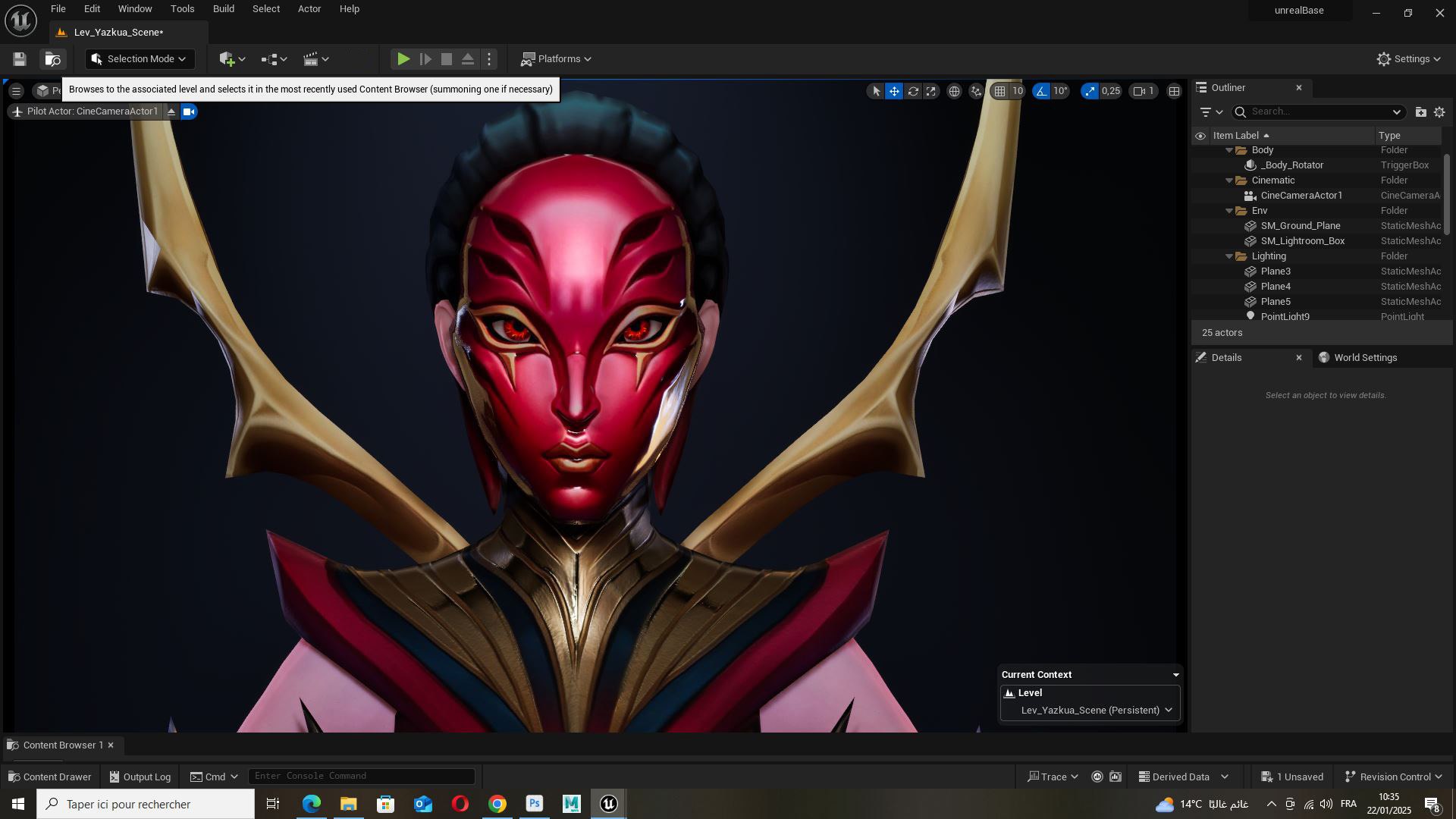
Task: Click Browse to level in Content Browser icon
Action: [52, 59]
